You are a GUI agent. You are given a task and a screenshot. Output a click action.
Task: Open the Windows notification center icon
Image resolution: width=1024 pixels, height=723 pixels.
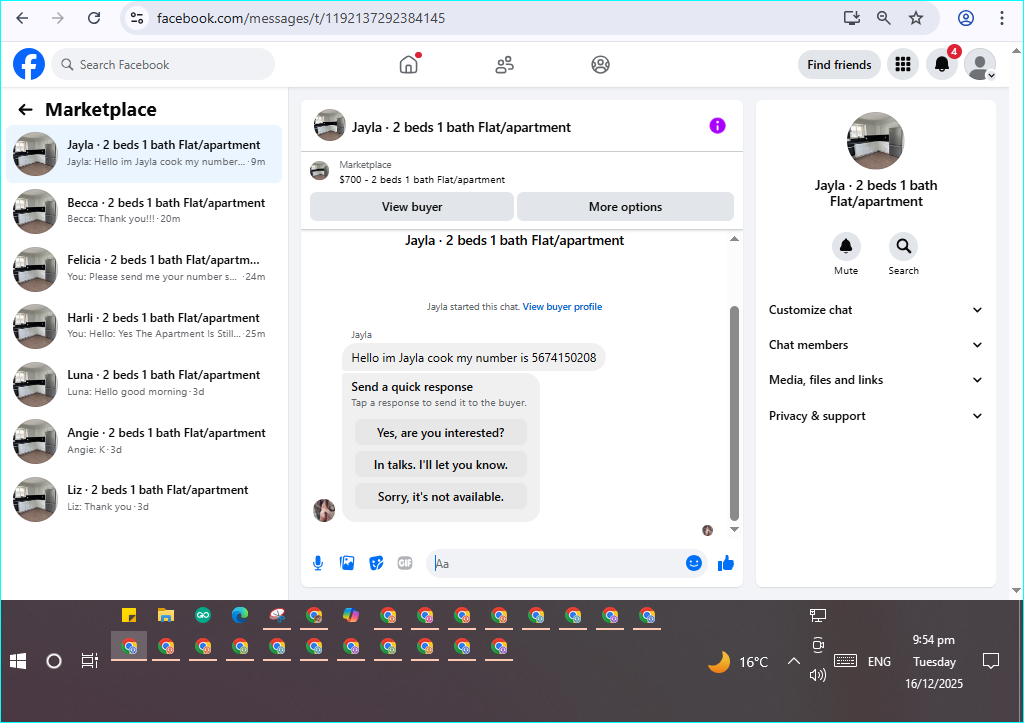click(991, 661)
